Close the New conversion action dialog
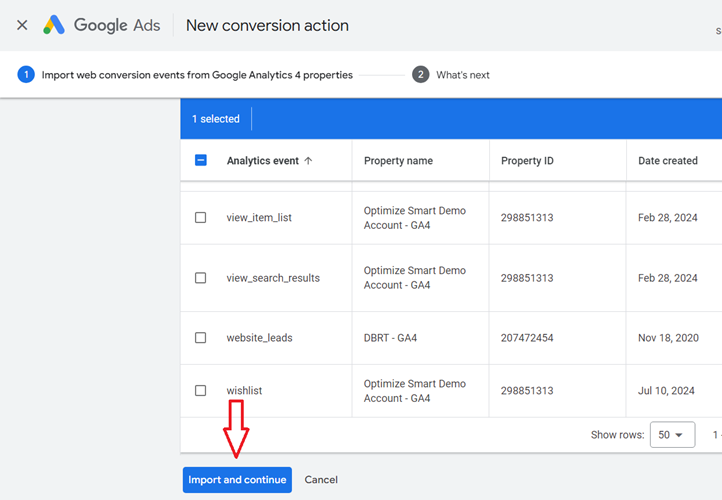This screenshot has height=500, width=722. pyautogui.click(x=22, y=25)
